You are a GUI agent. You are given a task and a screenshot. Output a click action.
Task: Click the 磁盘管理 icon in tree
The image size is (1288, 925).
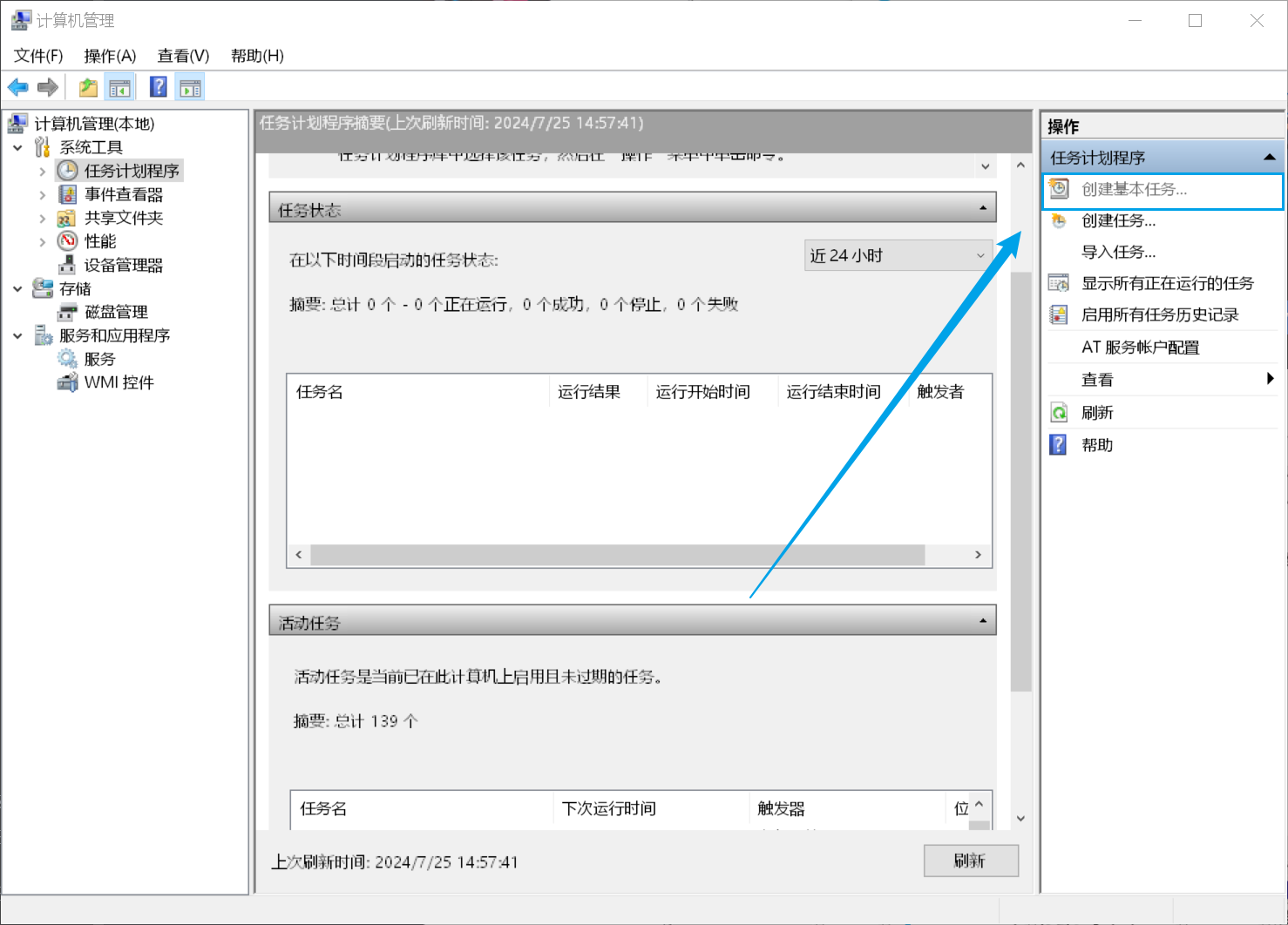(67, 312)
